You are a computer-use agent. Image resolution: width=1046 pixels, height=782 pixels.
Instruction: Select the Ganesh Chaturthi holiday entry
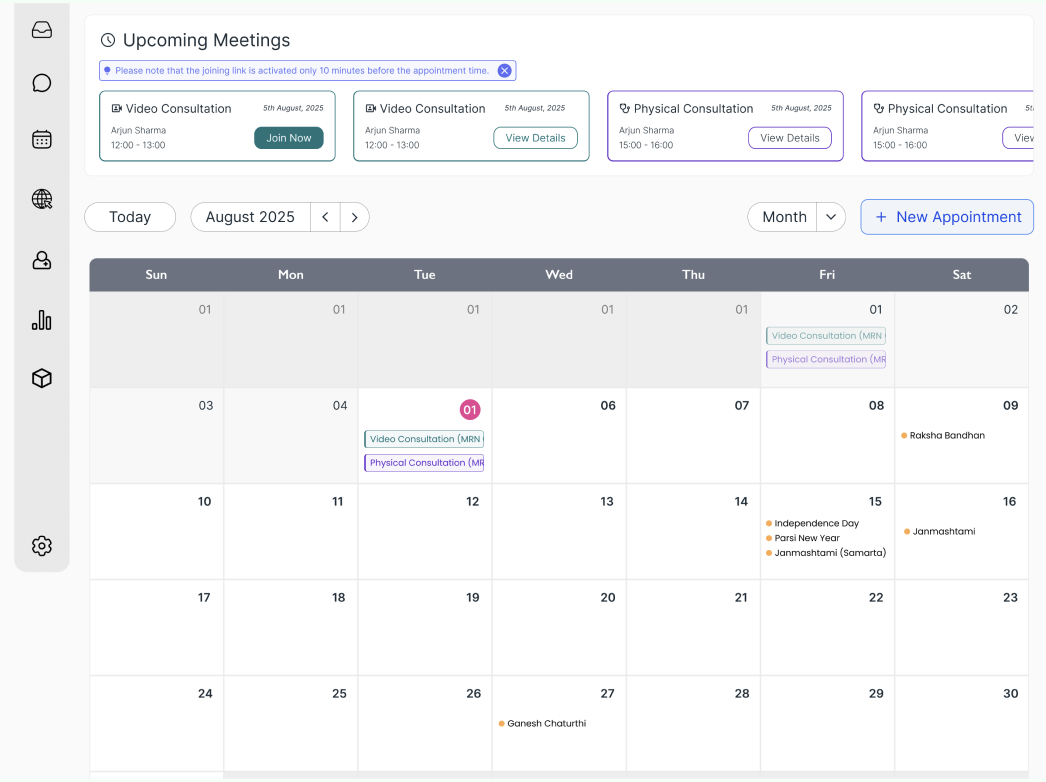pyautogui.click(x=546, y=723)
